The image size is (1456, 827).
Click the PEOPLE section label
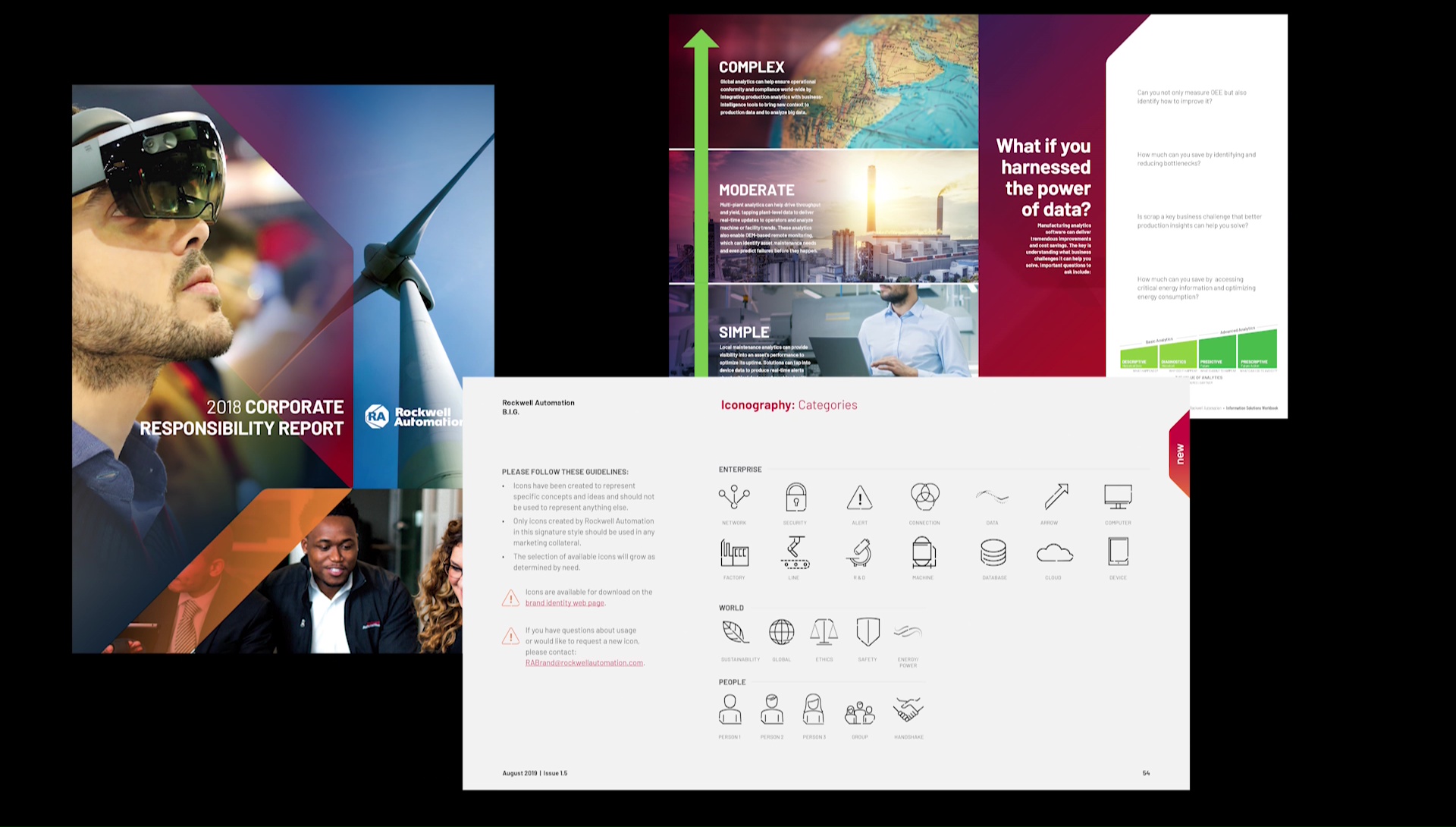click(732, 682)
